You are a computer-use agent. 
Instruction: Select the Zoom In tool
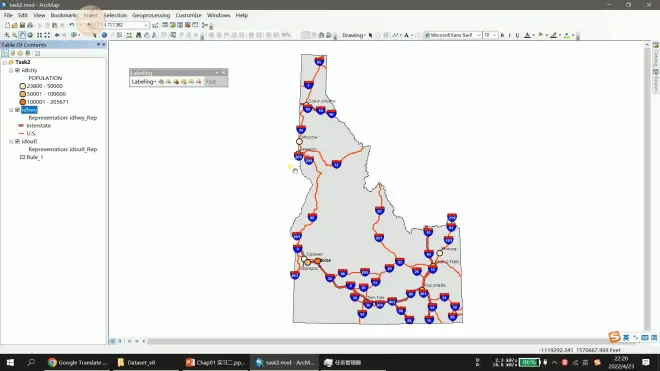[7, 35]
